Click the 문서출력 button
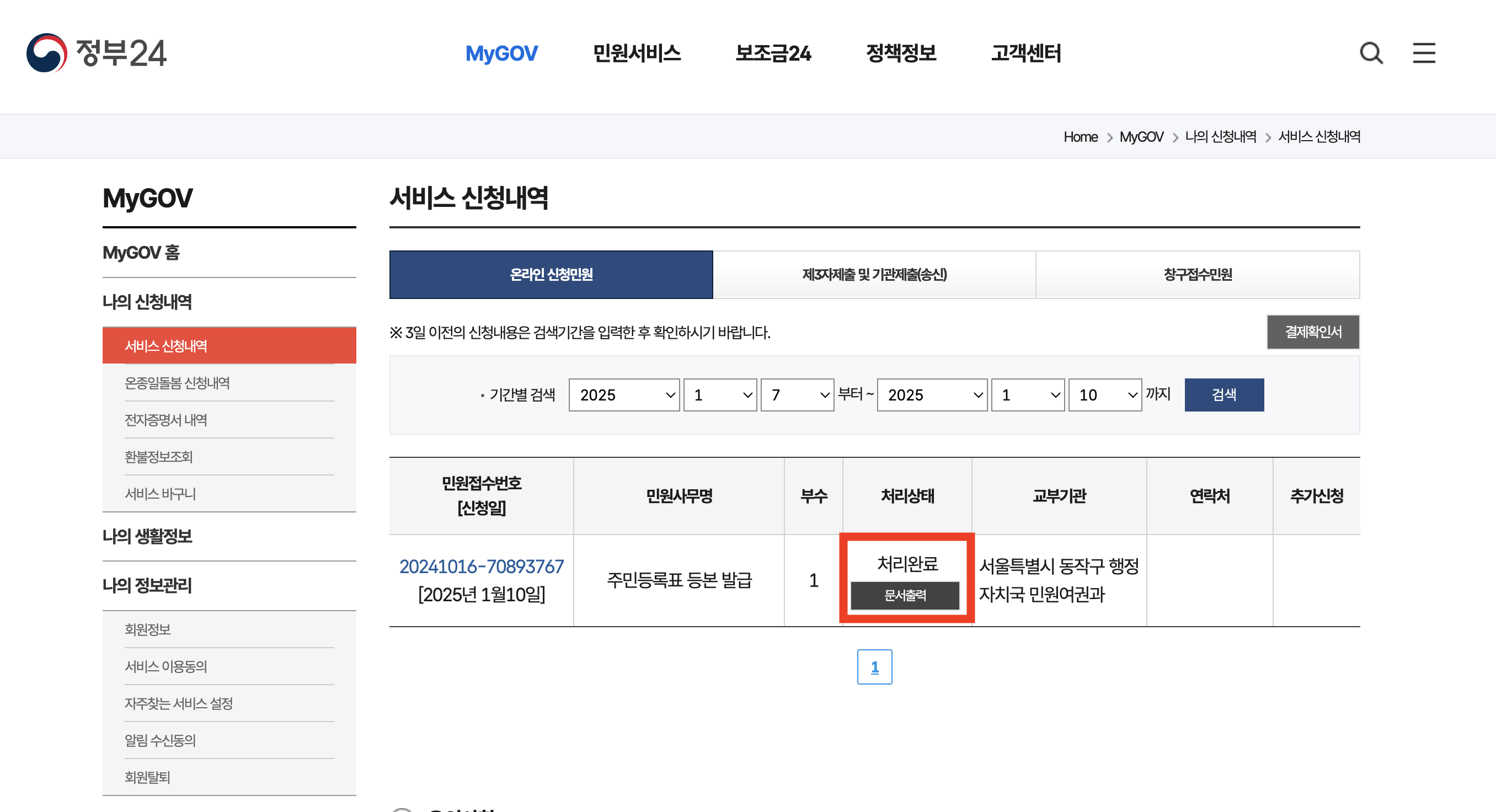 point(905,595)
